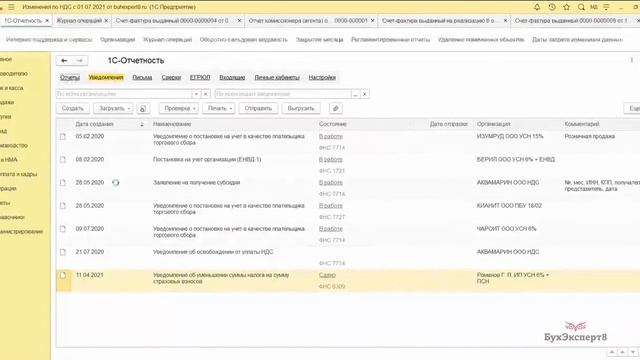
Task: Click document icon of Заявление на получение субсидии row
Action: pos(62,182)
